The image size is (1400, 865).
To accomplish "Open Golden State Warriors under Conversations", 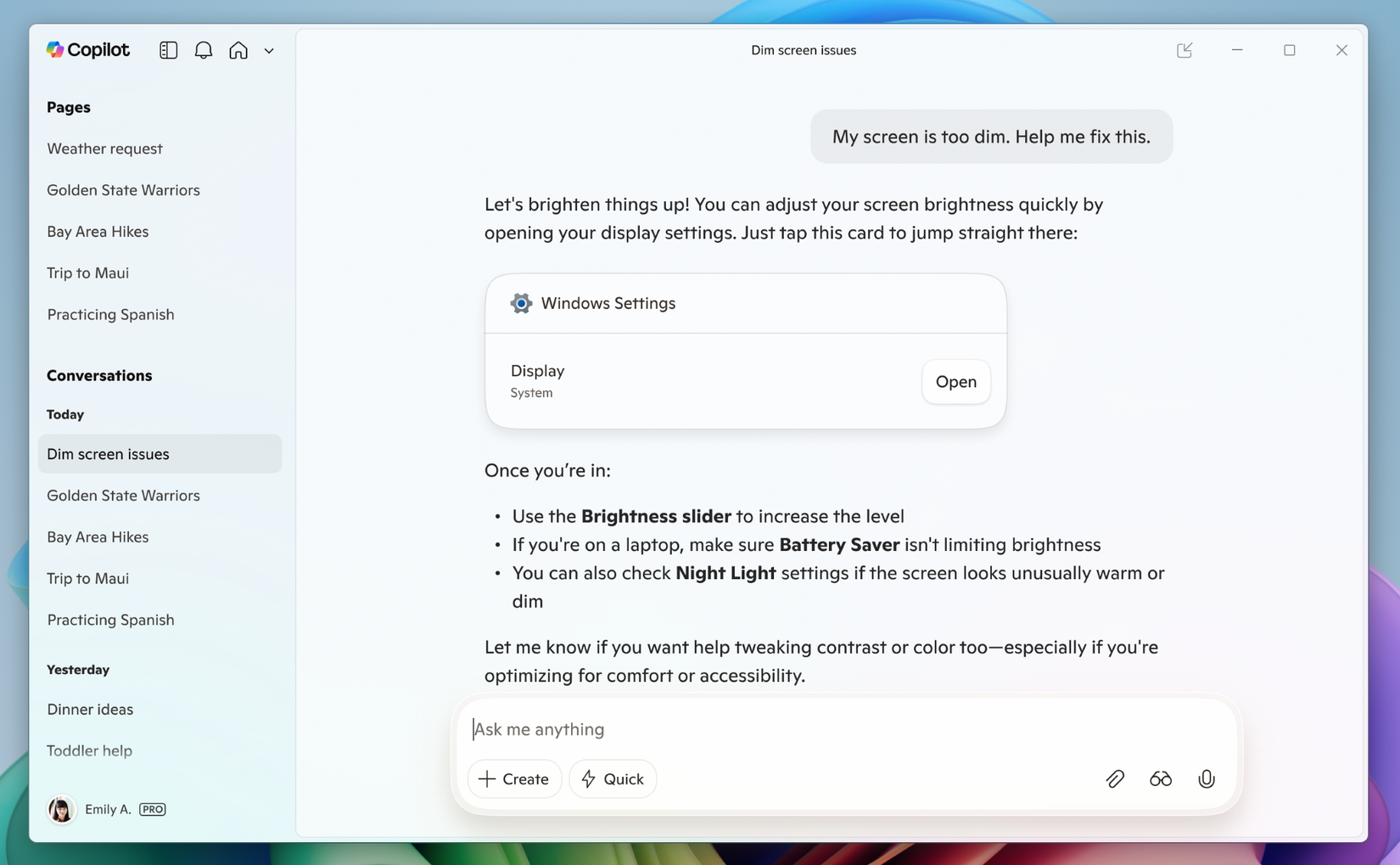I will [123, 496].
